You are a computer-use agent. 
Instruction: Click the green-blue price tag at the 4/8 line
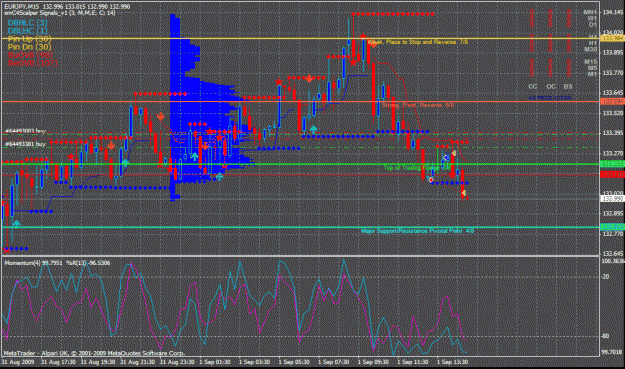point(612,227)
